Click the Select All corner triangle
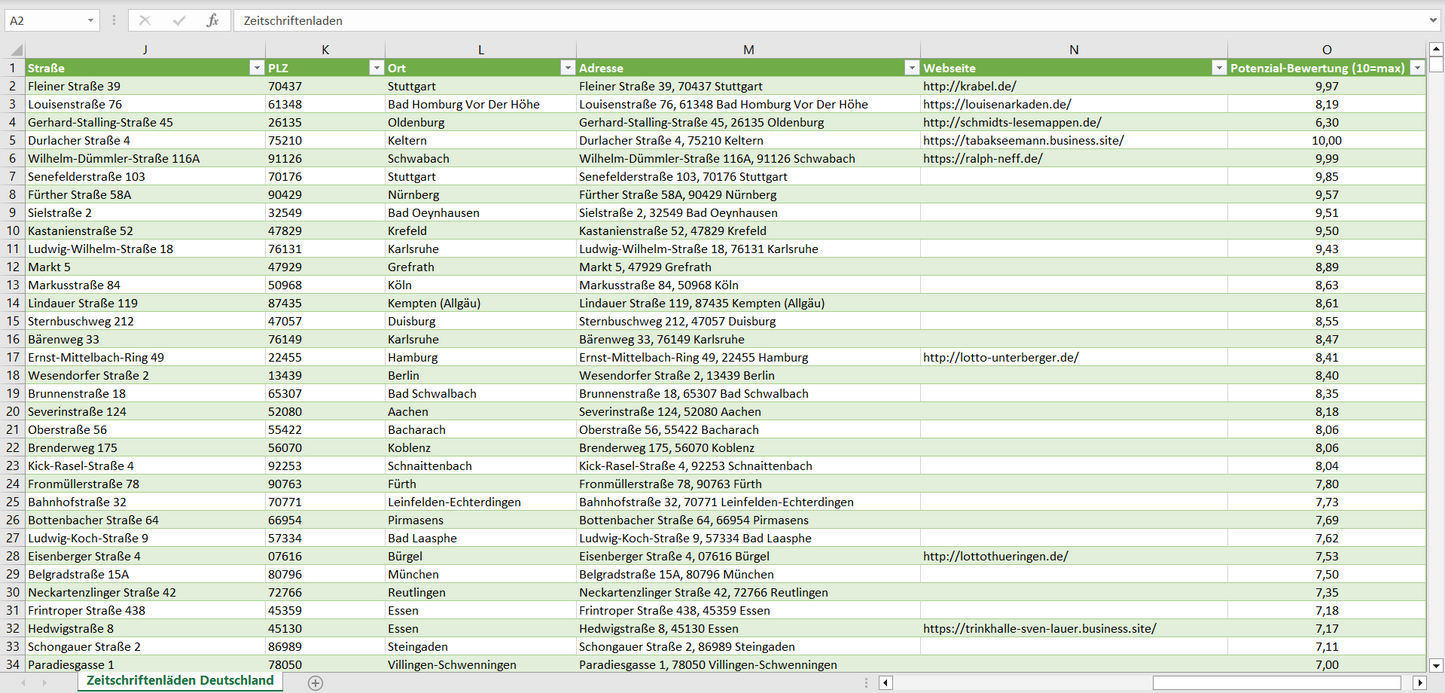 (15, 50)
